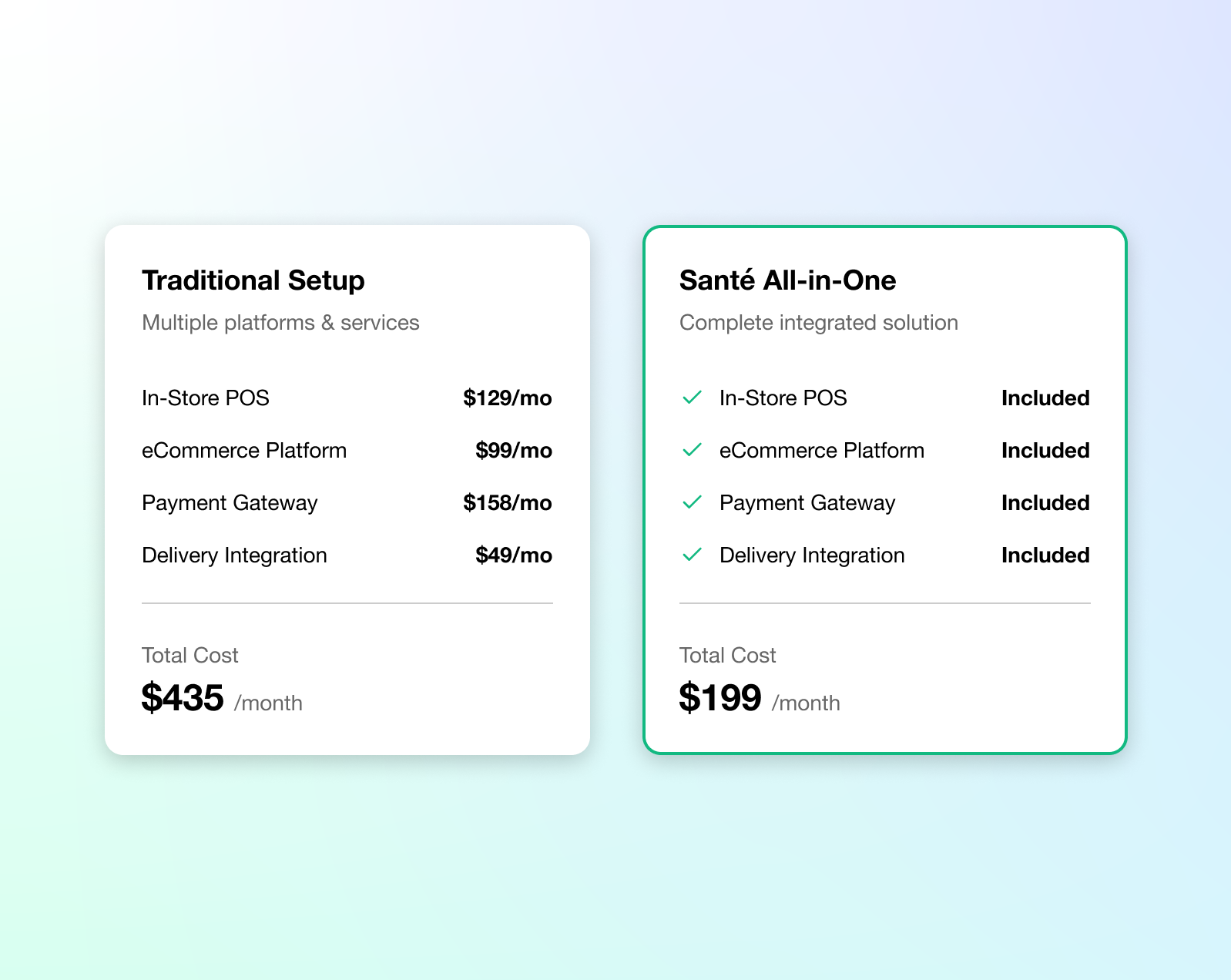Click the $158/mo Payment Gateway price
Image resolution: width=1231 pixels, height=980 pixels.
(507, 503)
